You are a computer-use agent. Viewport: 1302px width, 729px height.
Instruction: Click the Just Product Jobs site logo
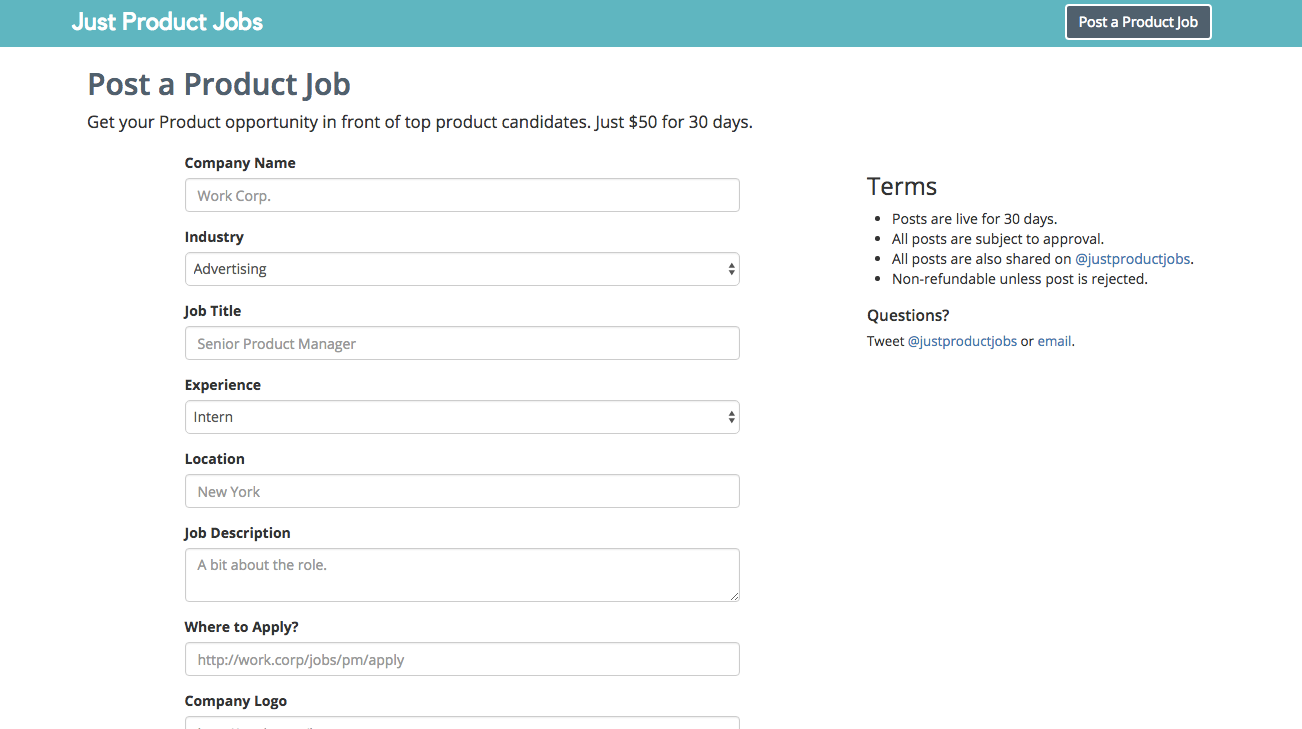coord(167,22)
